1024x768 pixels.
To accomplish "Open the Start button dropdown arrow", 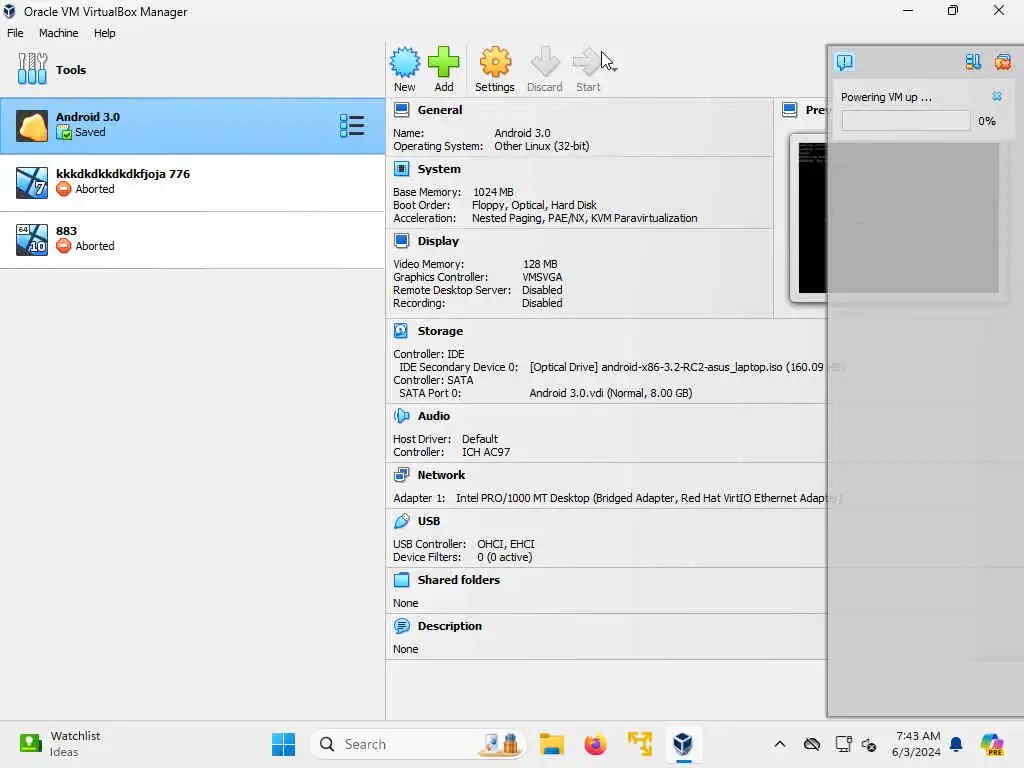I will (613, 69).
